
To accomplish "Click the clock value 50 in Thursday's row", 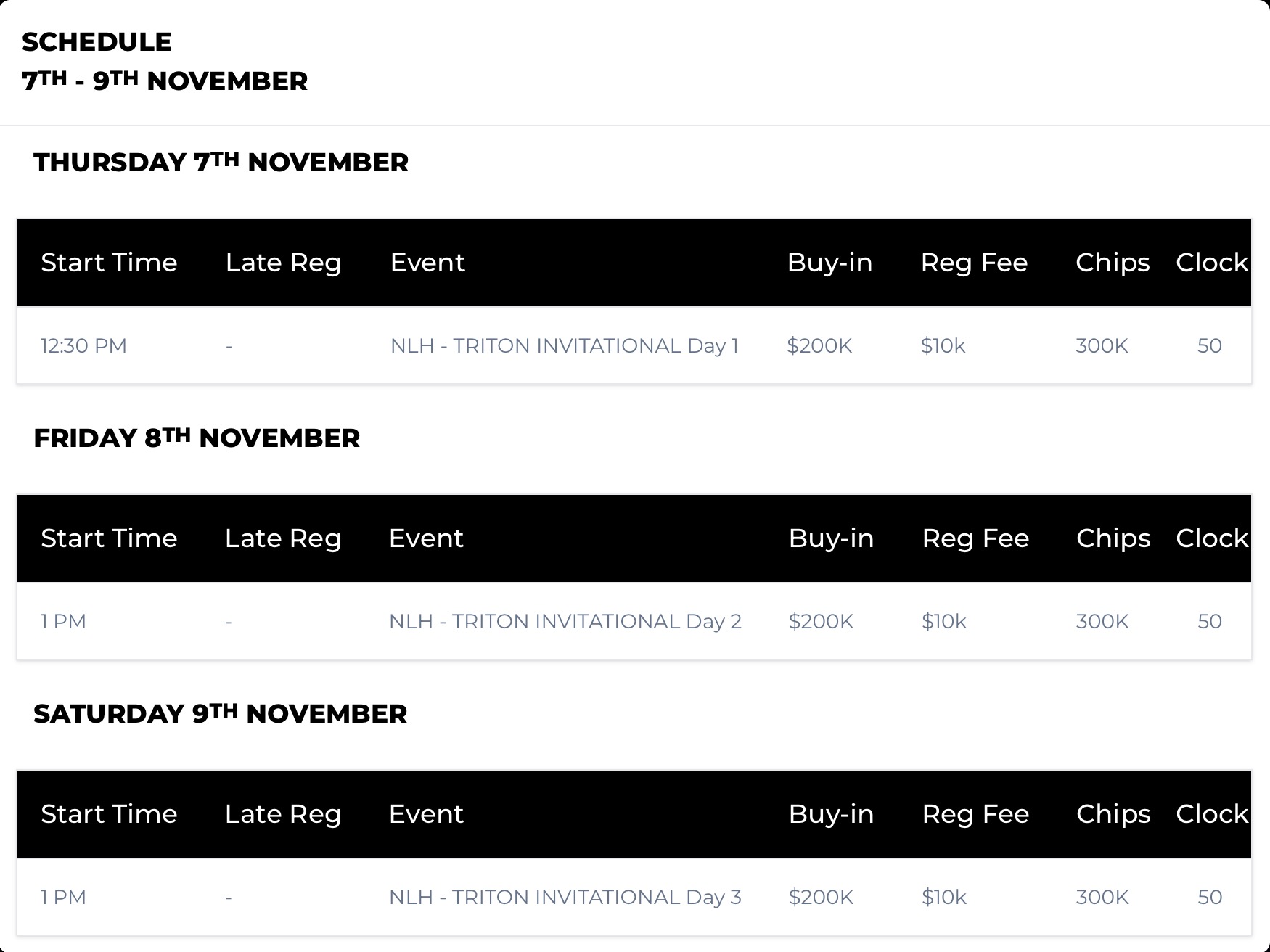I will (x=1209, y=345).
